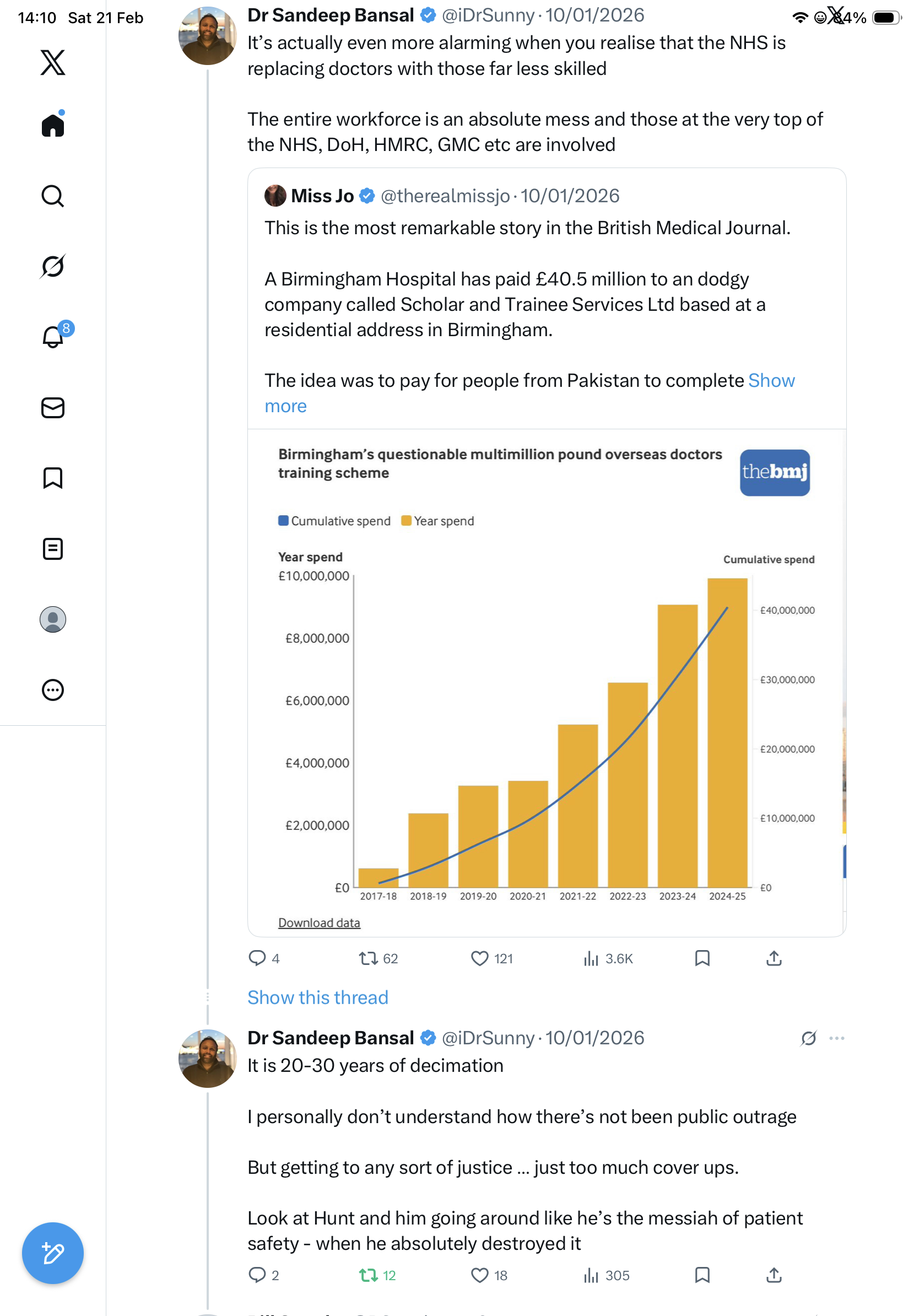
Task: Click the Download data link under chart
Action: pos(319,923)
